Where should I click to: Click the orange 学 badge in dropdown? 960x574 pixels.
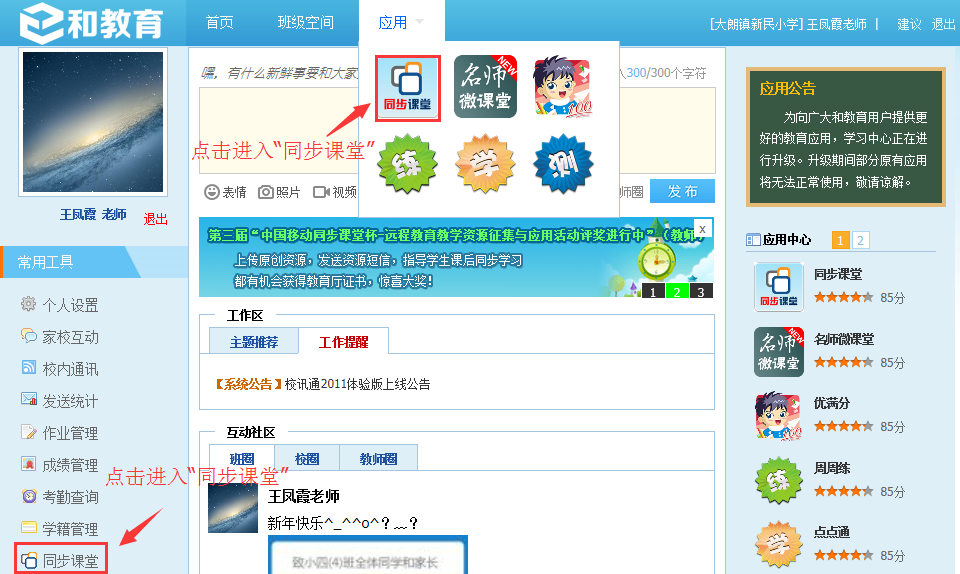pyautogui.click(x=485, y=163)
